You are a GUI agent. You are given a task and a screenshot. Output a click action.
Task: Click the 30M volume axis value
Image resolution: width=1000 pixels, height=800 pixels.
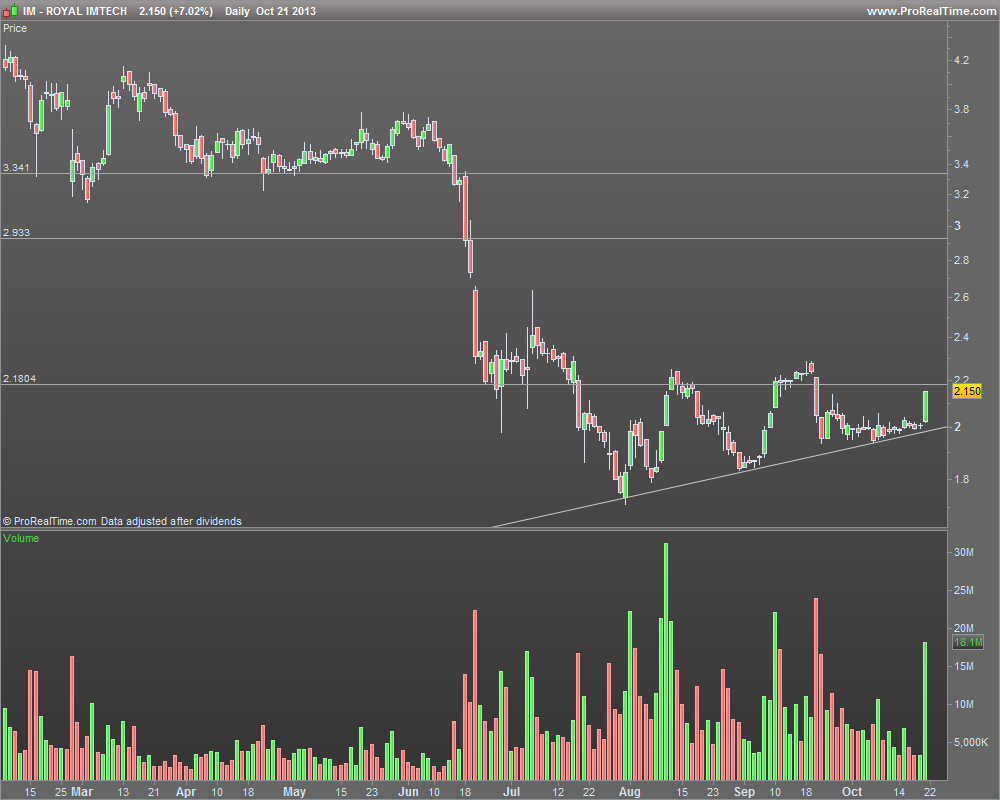tap(964, 552)
